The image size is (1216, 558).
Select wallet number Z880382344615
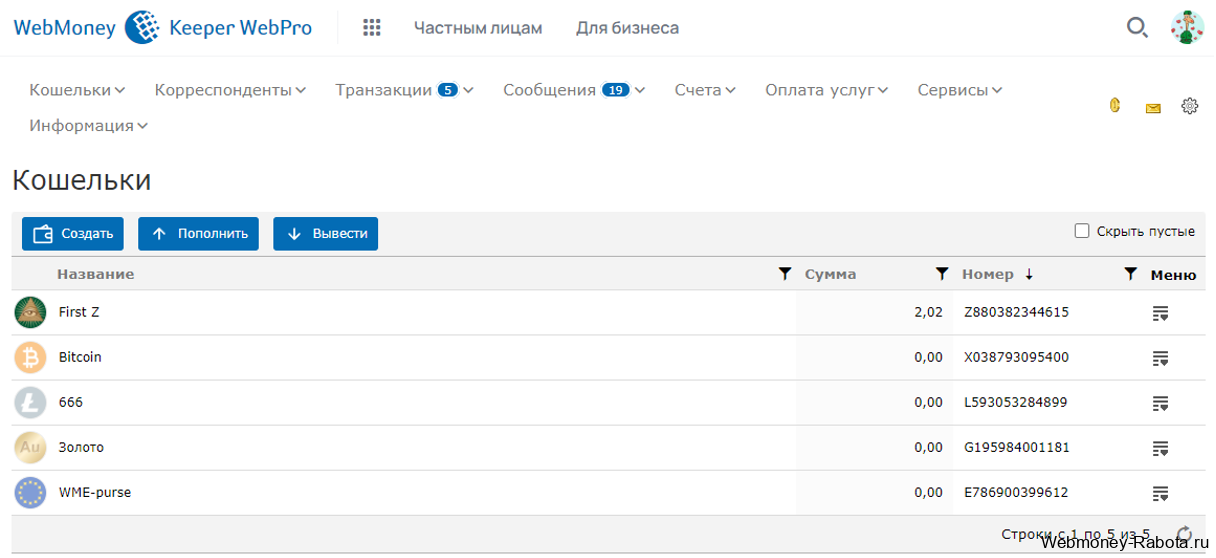(1016, 312)
